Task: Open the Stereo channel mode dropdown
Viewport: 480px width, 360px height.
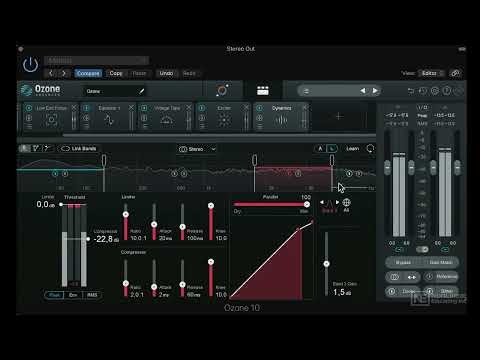Action: [197, 149]
